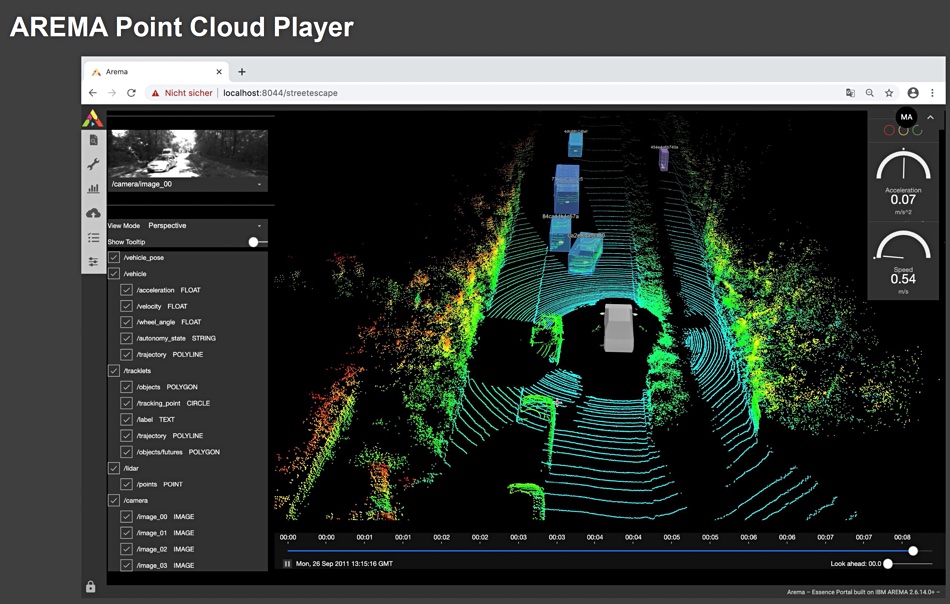Viewport: 950px width, 604px height.
Task: Click the Nicht sicher security warning
Action: pos(182,93)
